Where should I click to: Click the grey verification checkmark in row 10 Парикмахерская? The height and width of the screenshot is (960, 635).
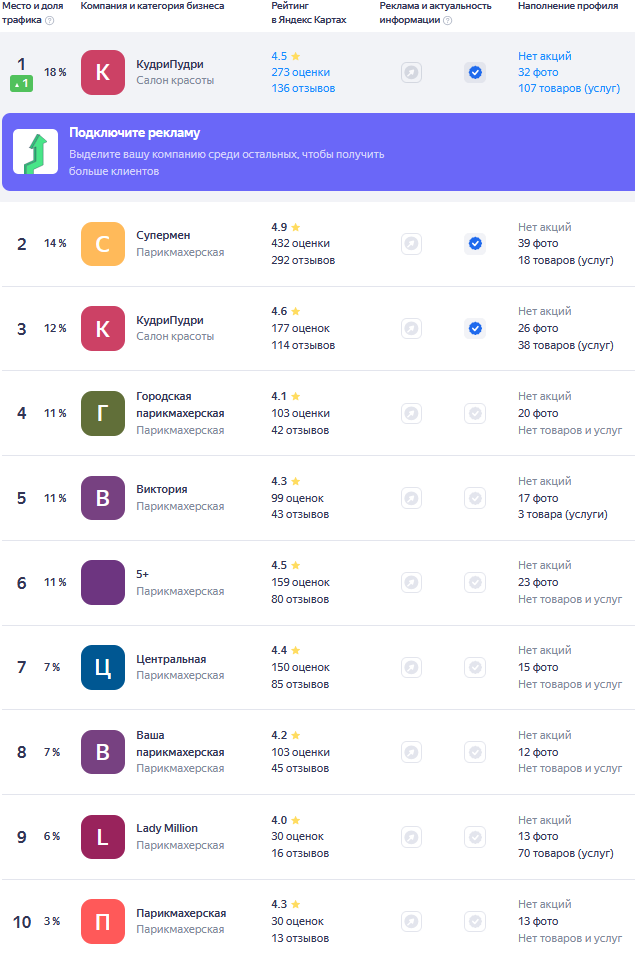(x=475, y=921)
